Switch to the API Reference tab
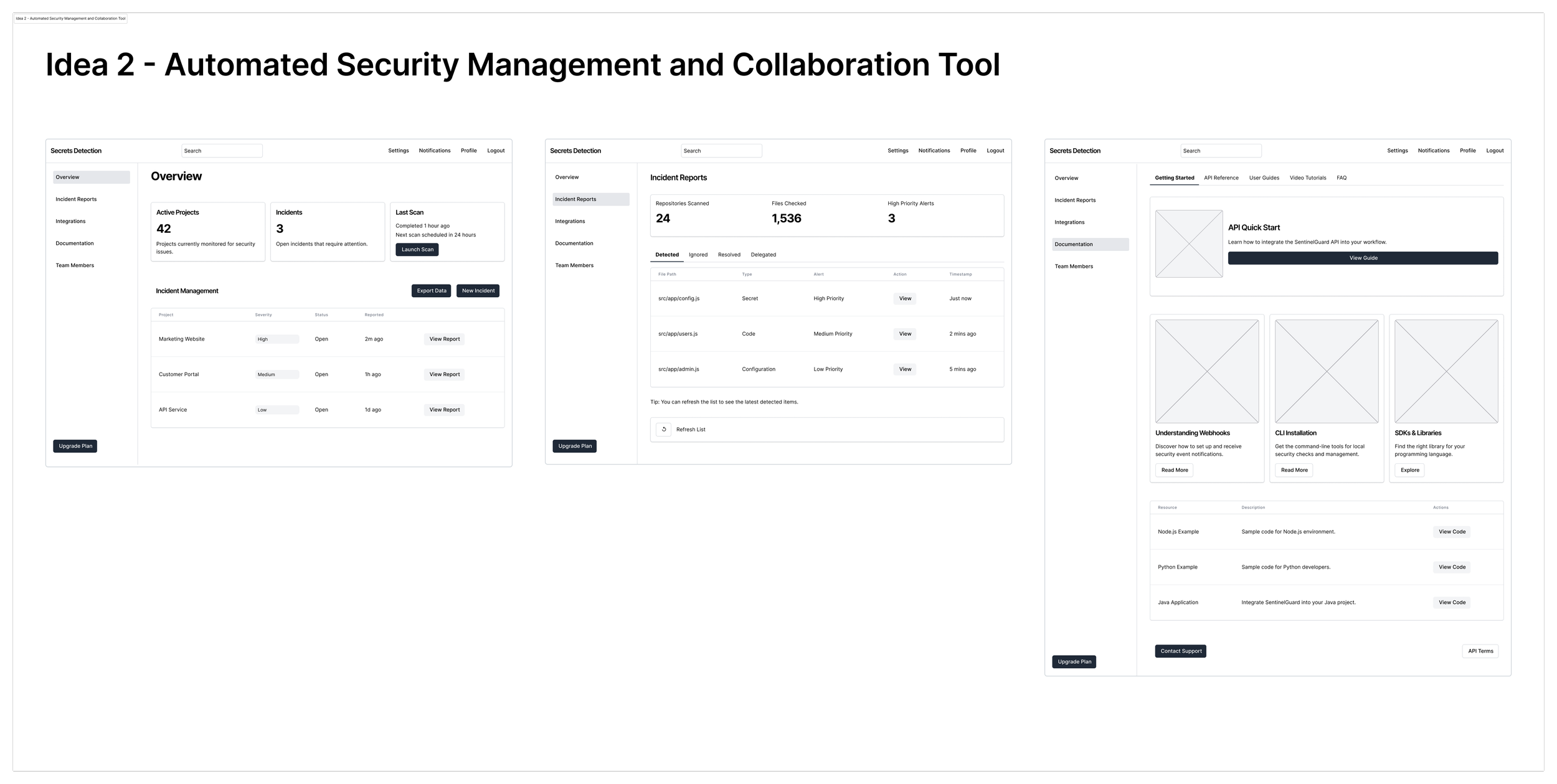The width and height of the screenshot is (1557, 784). point(1221,178)
